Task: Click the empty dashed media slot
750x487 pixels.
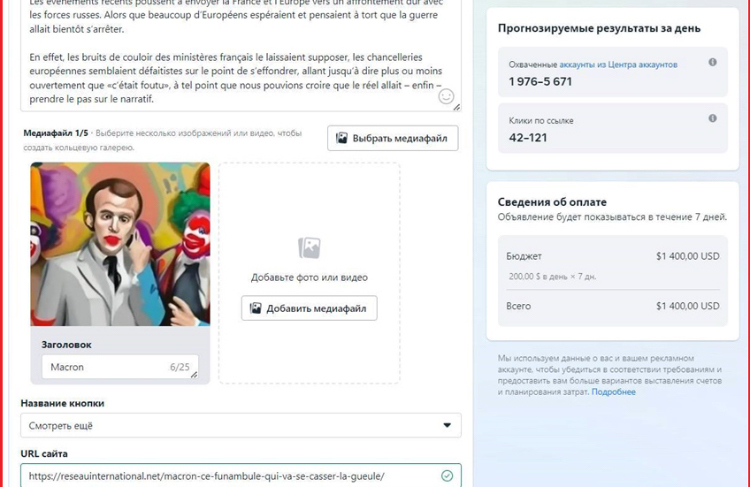Action: pos(309,273)
